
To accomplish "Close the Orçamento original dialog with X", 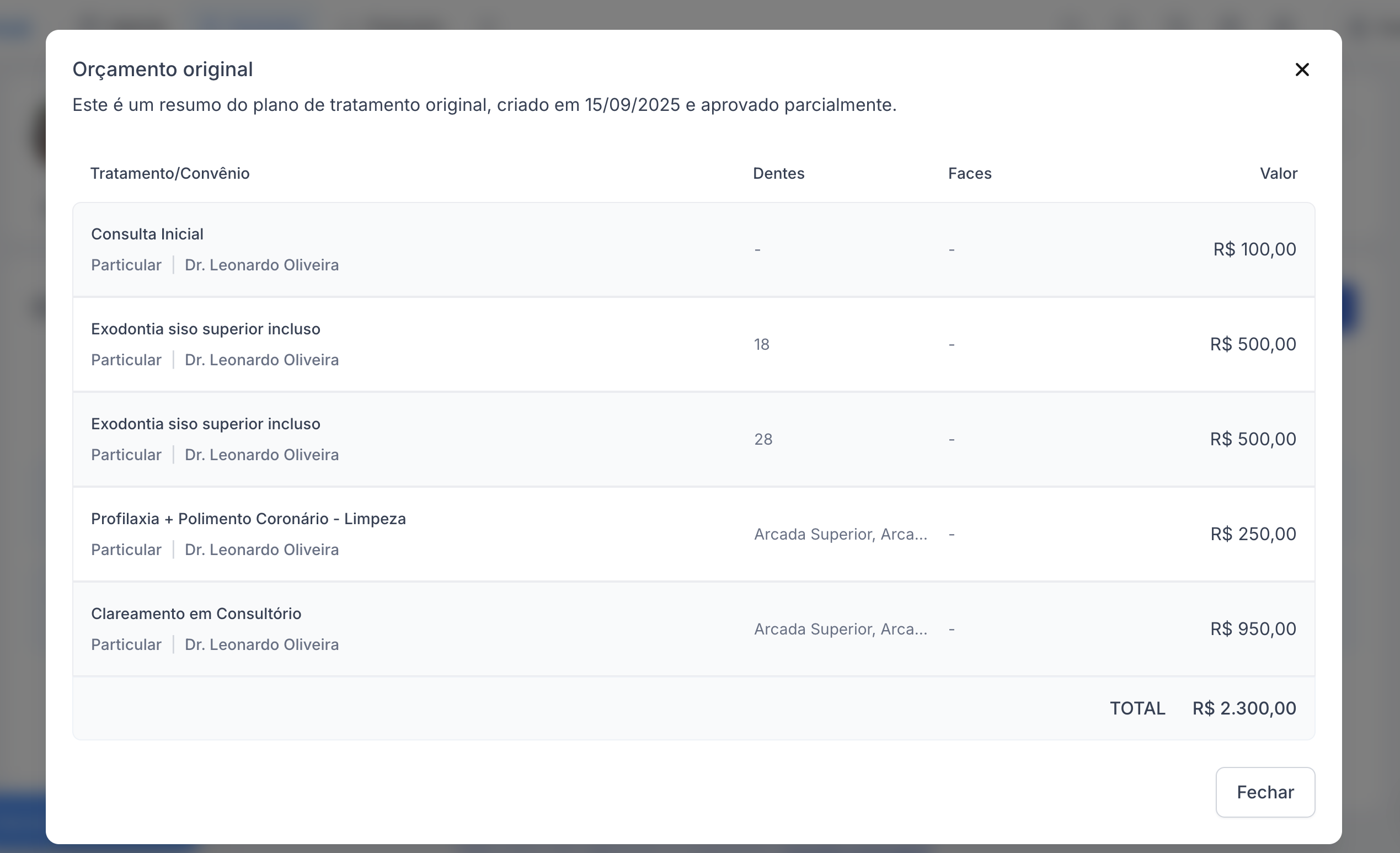I will pos(1302,70).
